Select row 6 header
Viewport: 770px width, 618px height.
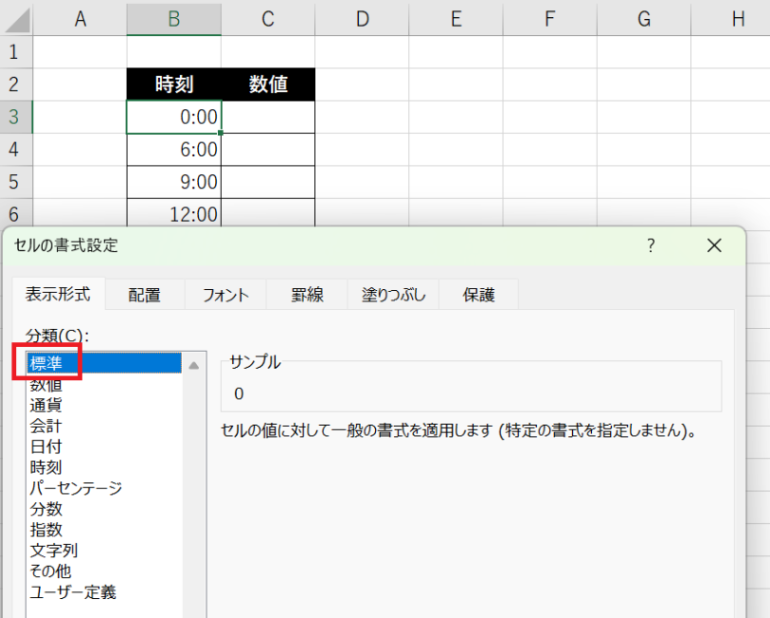(16, 213)
